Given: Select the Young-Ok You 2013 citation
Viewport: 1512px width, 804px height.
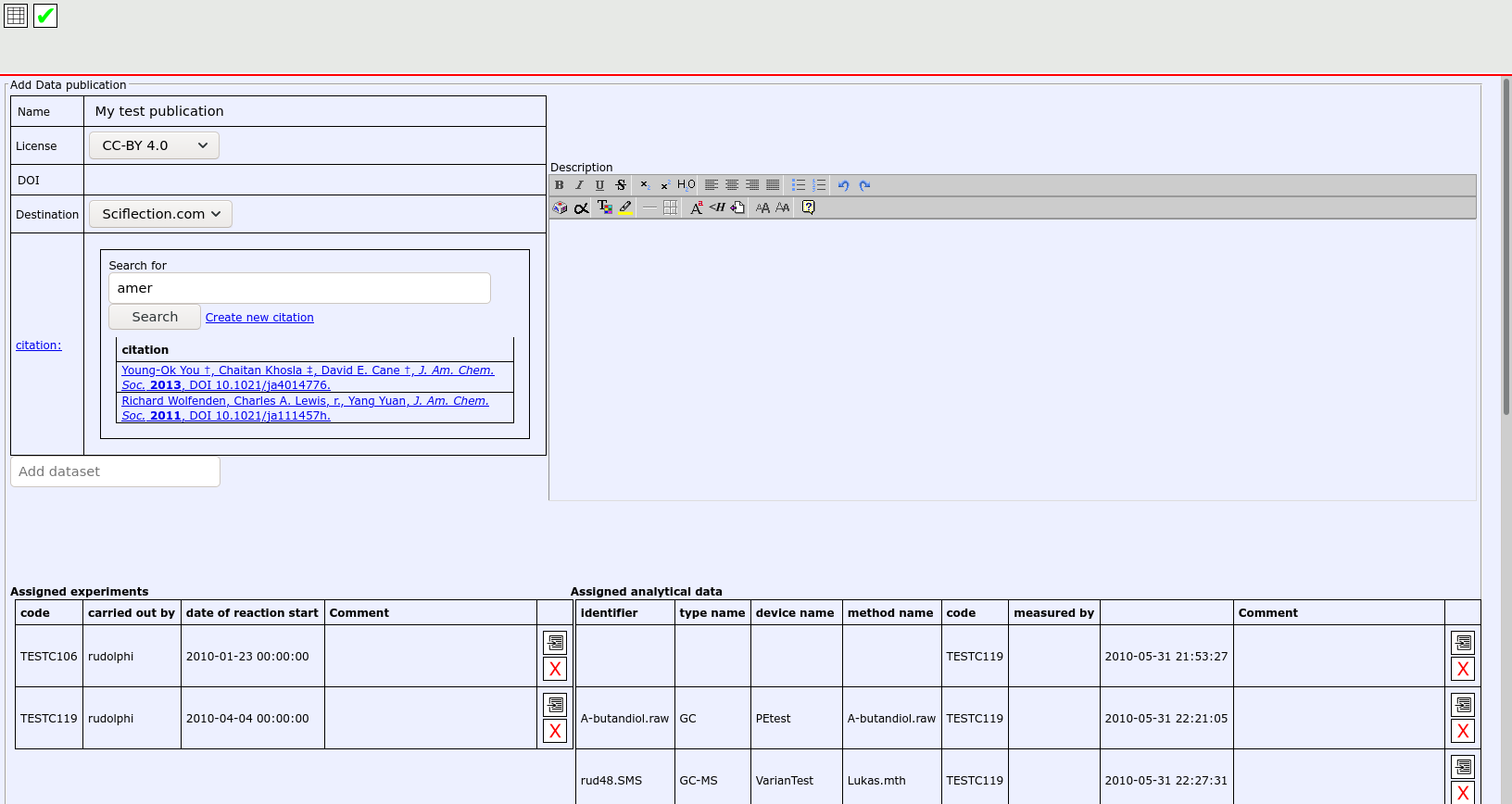Looking at the screenshot, I should pos(308,377).
